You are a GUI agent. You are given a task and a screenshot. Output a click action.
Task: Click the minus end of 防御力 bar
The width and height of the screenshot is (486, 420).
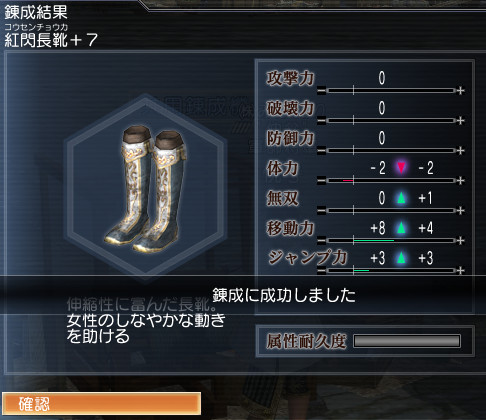pyautogui.click(x=321, y=151)
